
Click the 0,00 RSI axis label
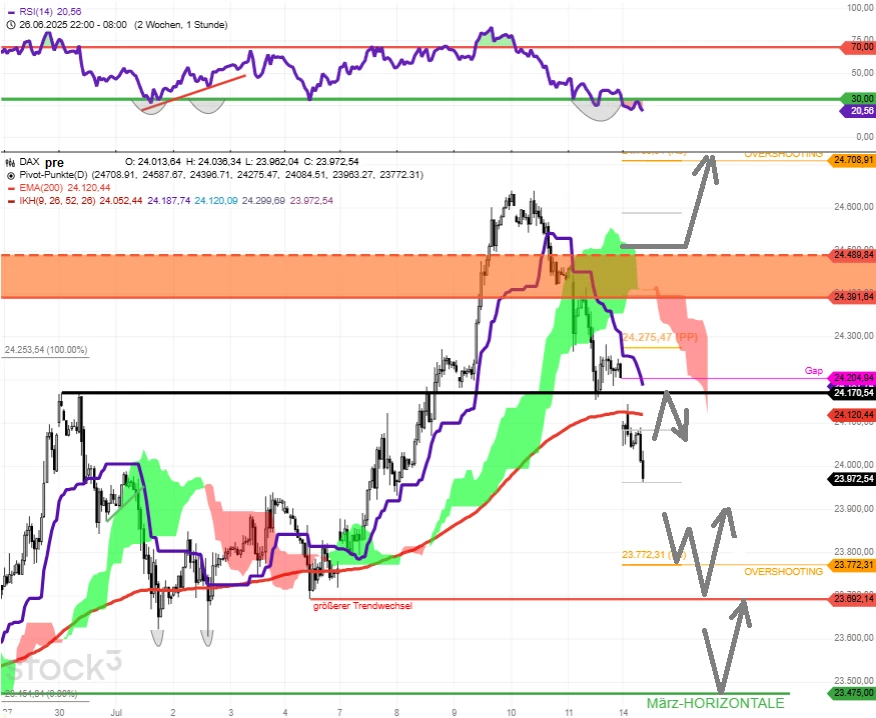(x=865, y=136)
